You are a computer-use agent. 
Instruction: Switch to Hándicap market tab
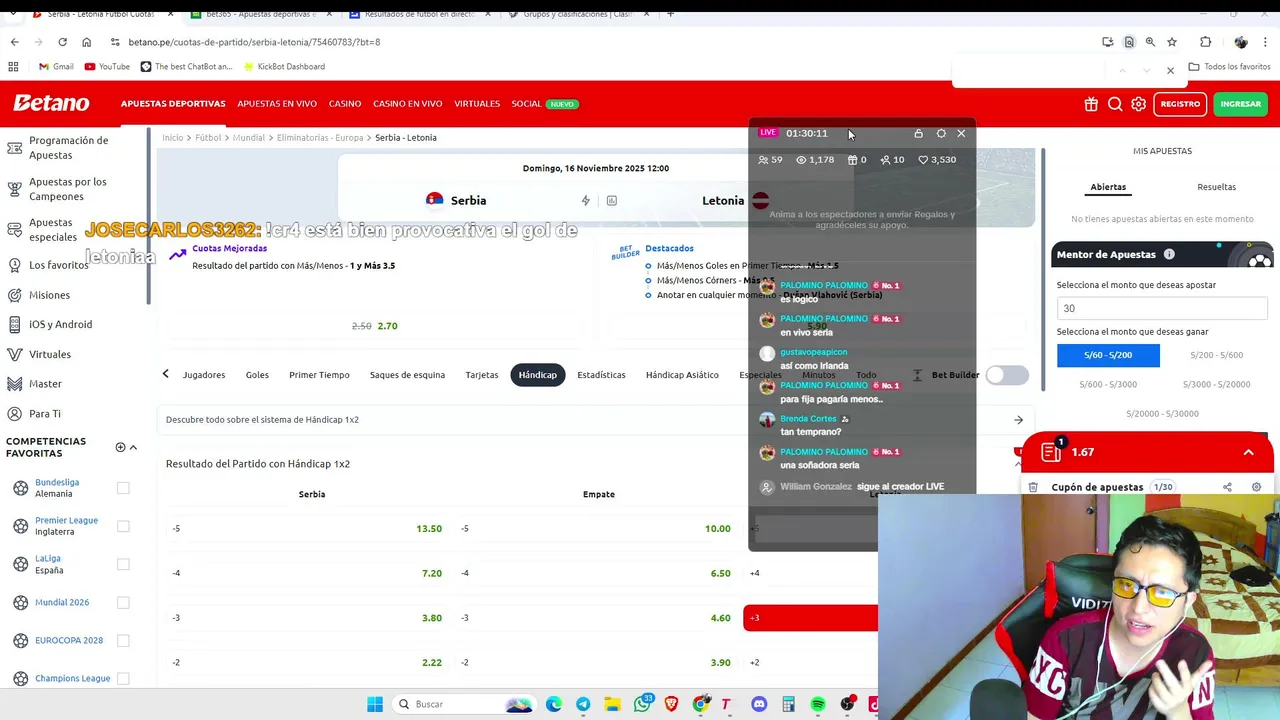[537, 375]
